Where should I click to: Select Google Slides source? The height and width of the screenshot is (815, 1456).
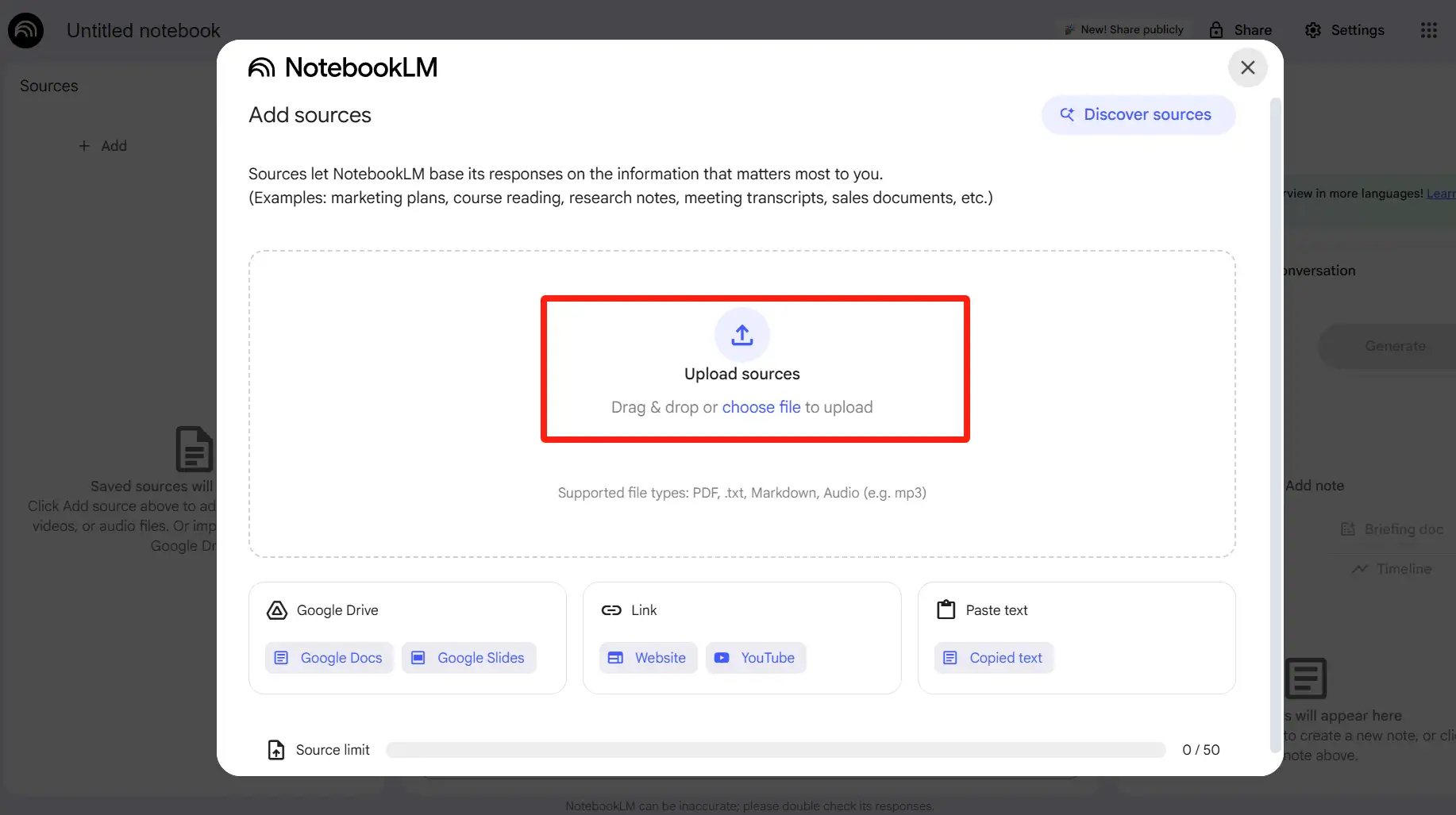pos(468,658)
